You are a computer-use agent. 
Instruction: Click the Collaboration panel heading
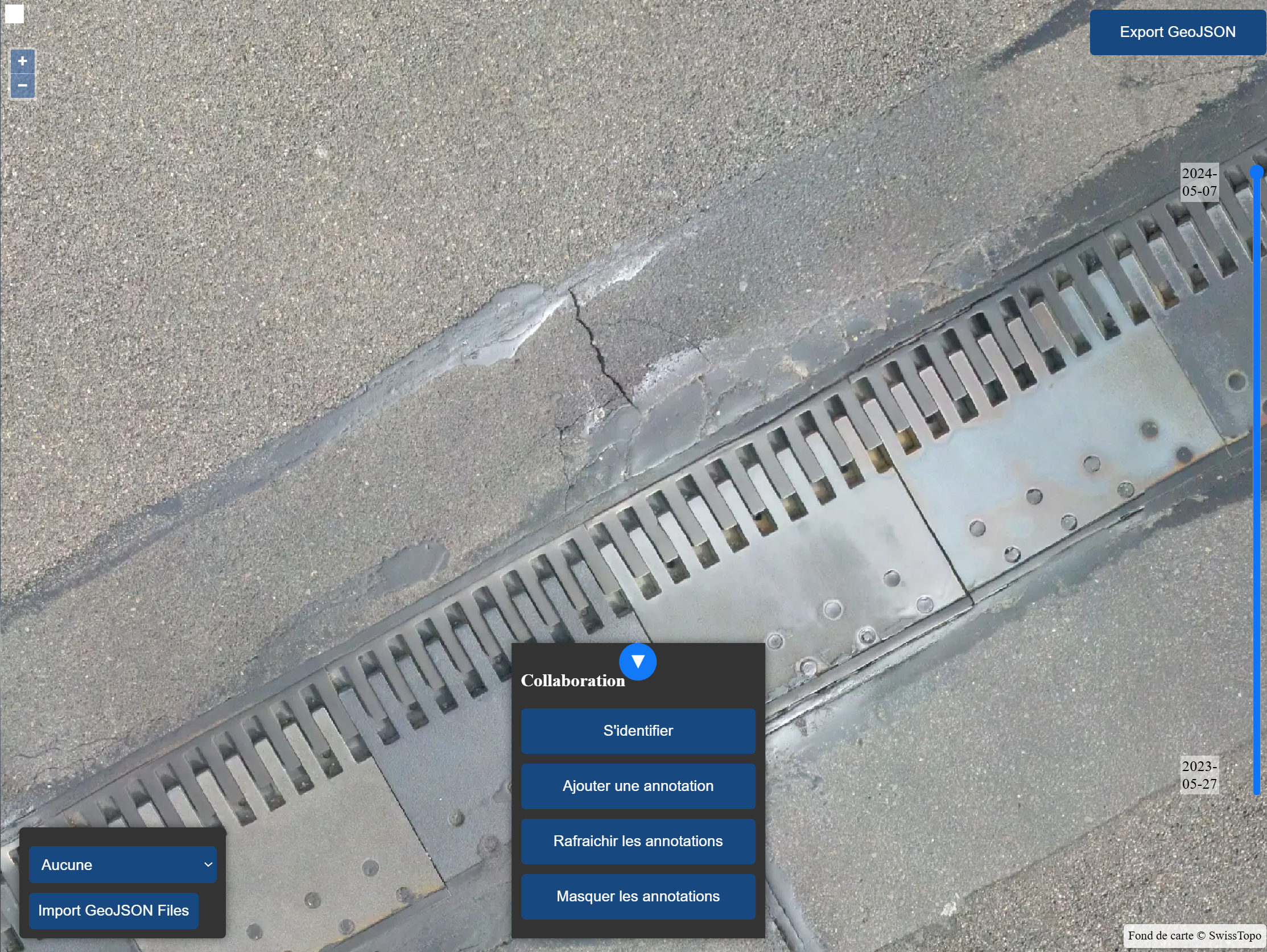click(x=572, y=681)
